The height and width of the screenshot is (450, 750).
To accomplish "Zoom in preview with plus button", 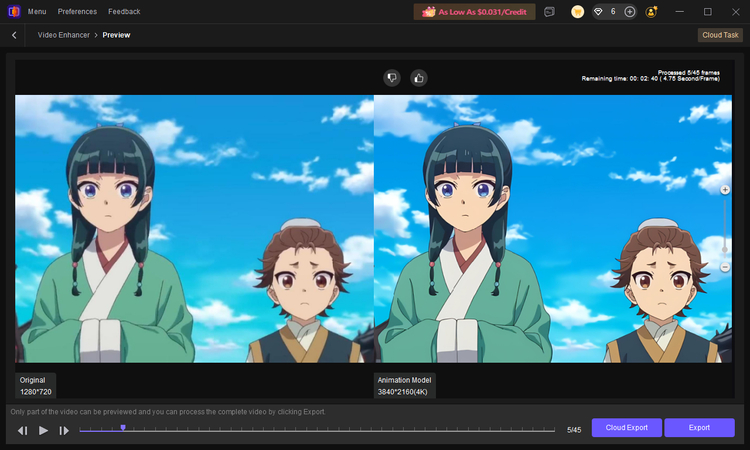I will click(x=725, y=190).
